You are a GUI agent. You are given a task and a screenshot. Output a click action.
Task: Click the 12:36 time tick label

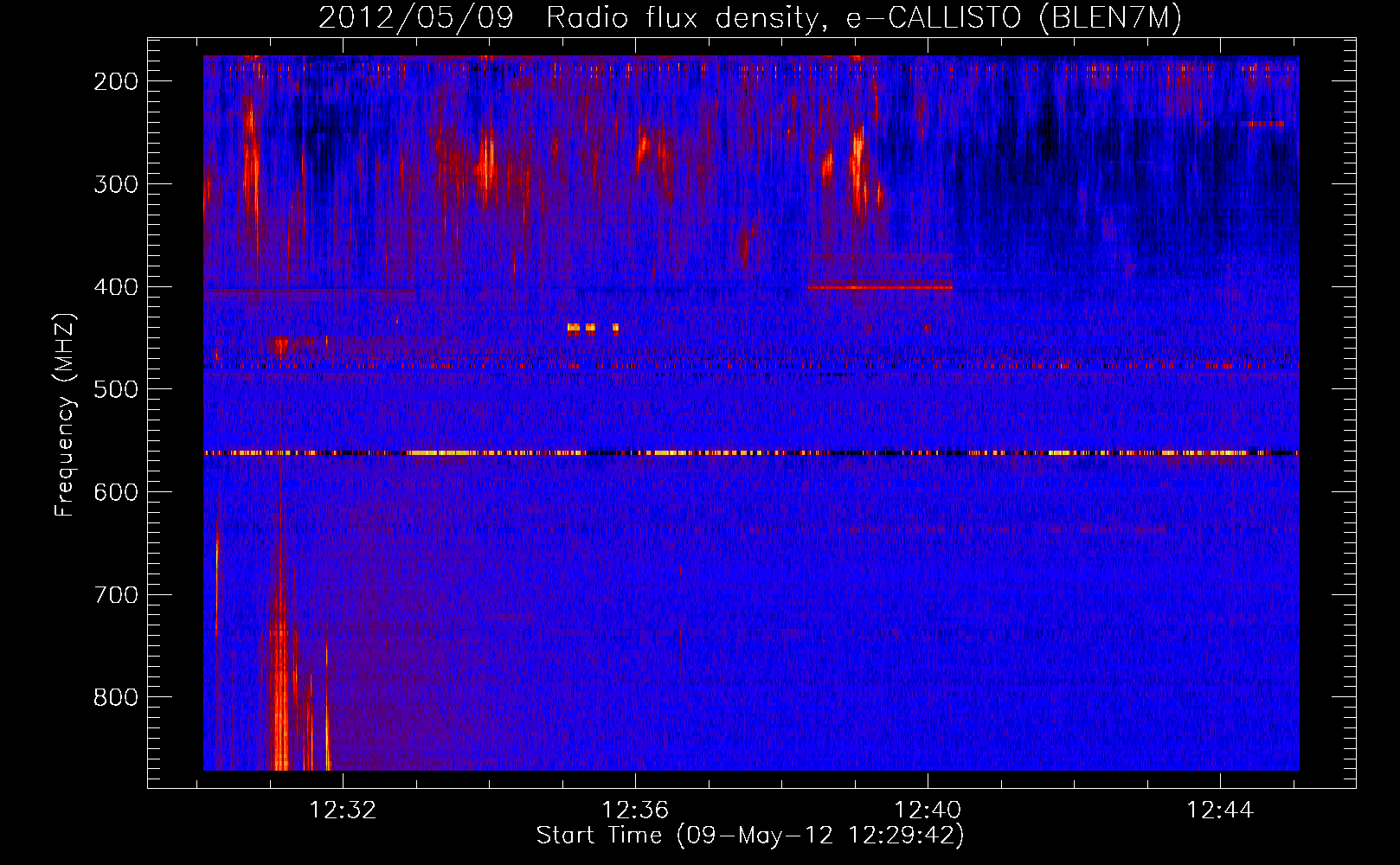coord(636,811)
